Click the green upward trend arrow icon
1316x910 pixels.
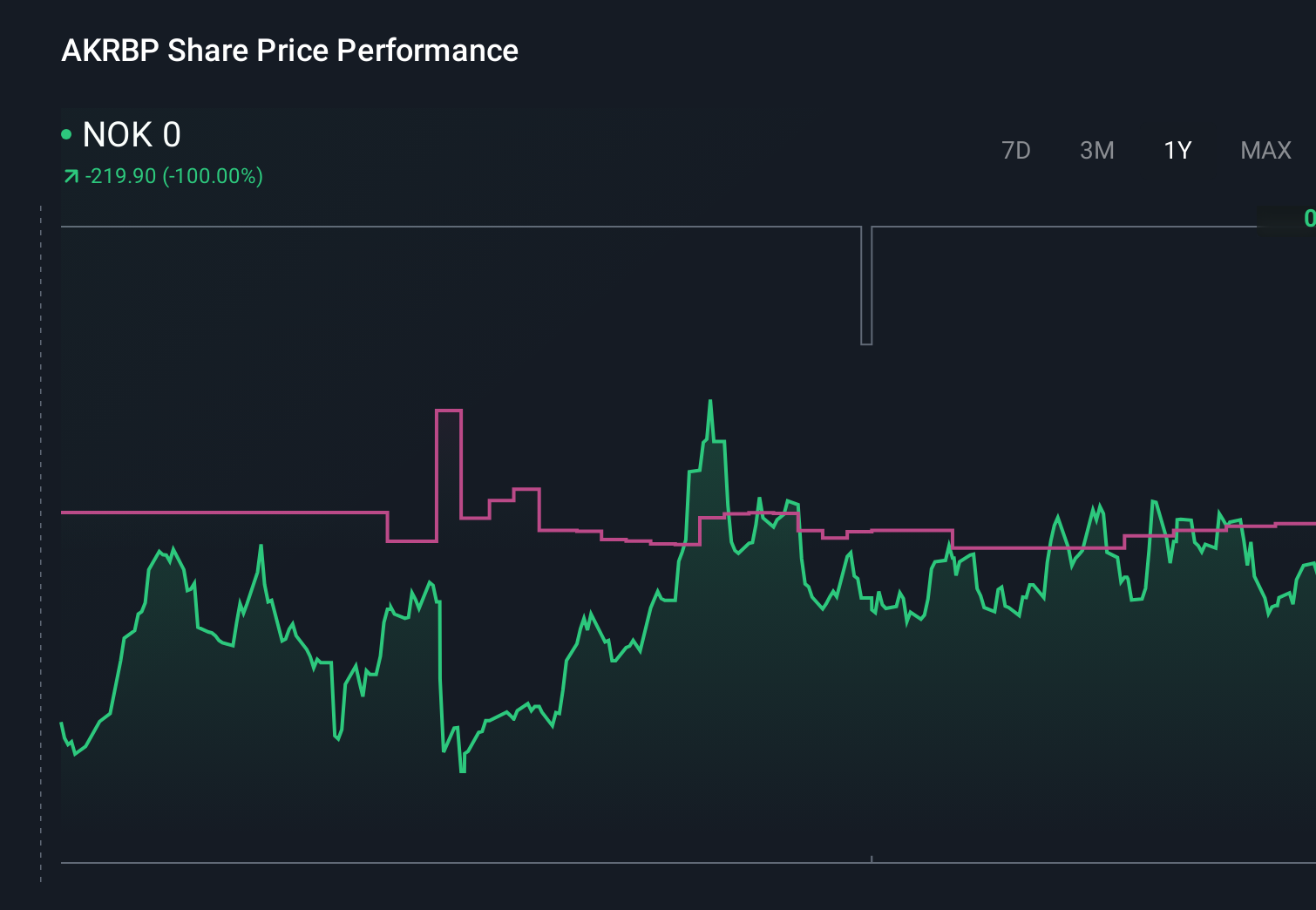click(x=70, y=175)
